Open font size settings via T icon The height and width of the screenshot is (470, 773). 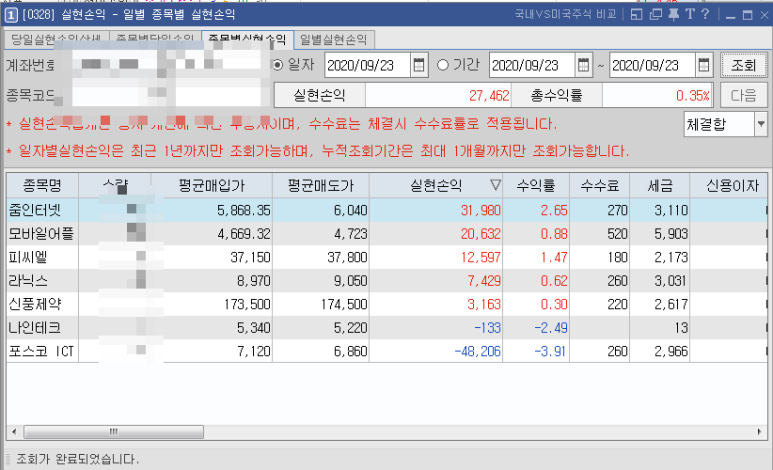pyautogui.click(x=690, y=14)
